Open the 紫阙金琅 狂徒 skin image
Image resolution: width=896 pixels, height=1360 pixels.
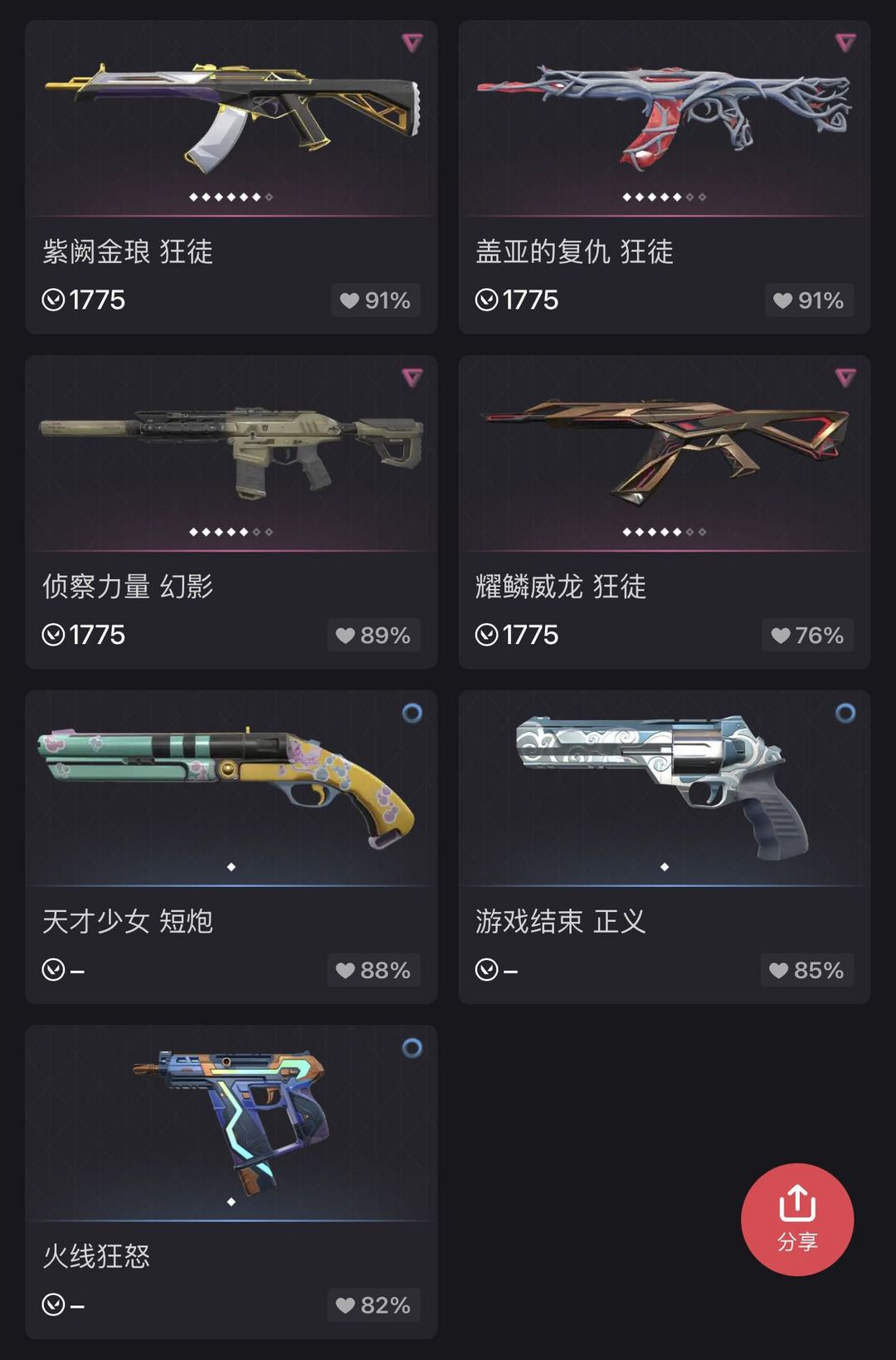(x=231, y=116)
